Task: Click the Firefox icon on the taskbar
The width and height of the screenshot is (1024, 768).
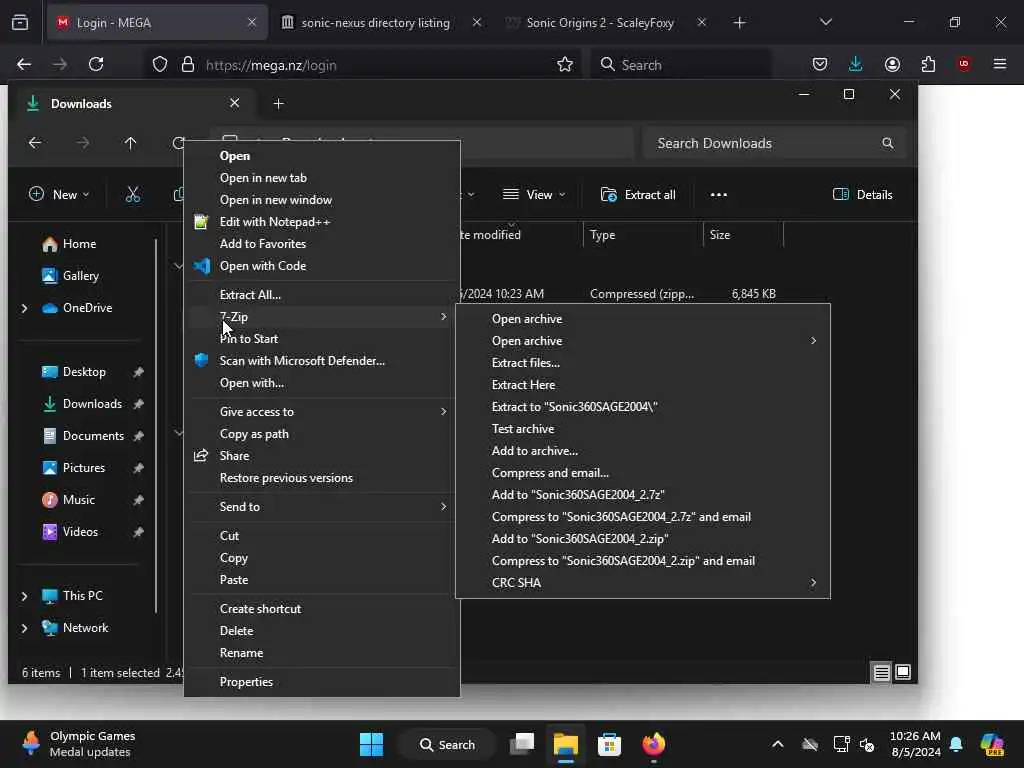Action: click(x=653, y=744)
